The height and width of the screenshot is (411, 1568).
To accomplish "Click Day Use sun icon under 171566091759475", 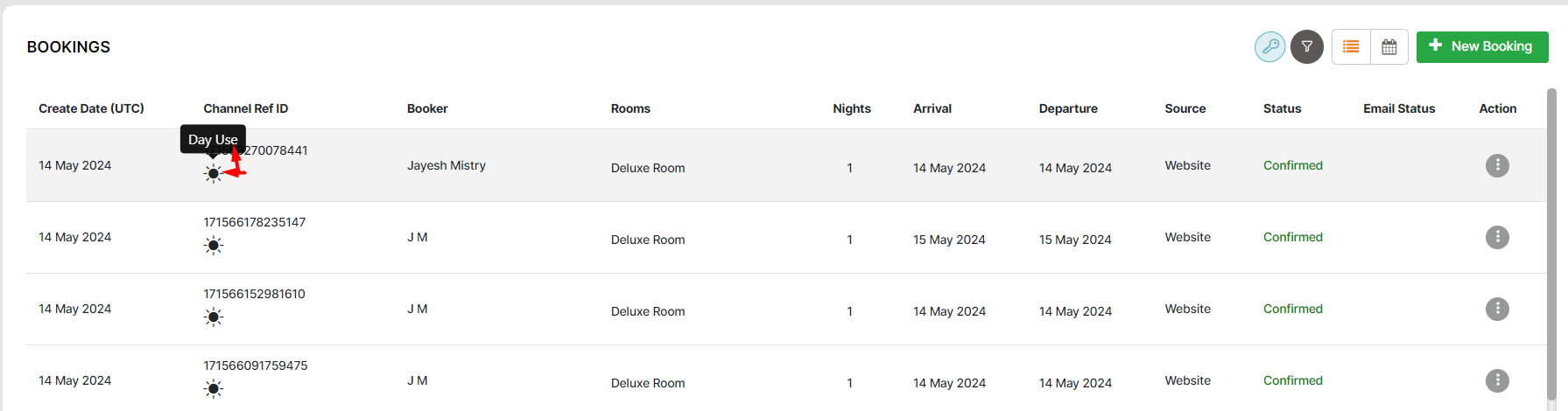I will [213, 389].
